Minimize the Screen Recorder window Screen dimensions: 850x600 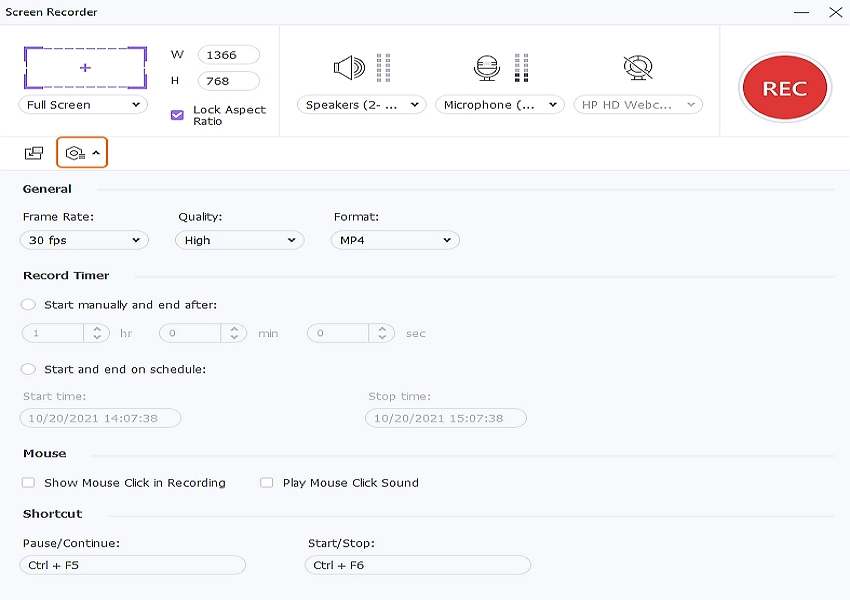(x=801, y=12)
